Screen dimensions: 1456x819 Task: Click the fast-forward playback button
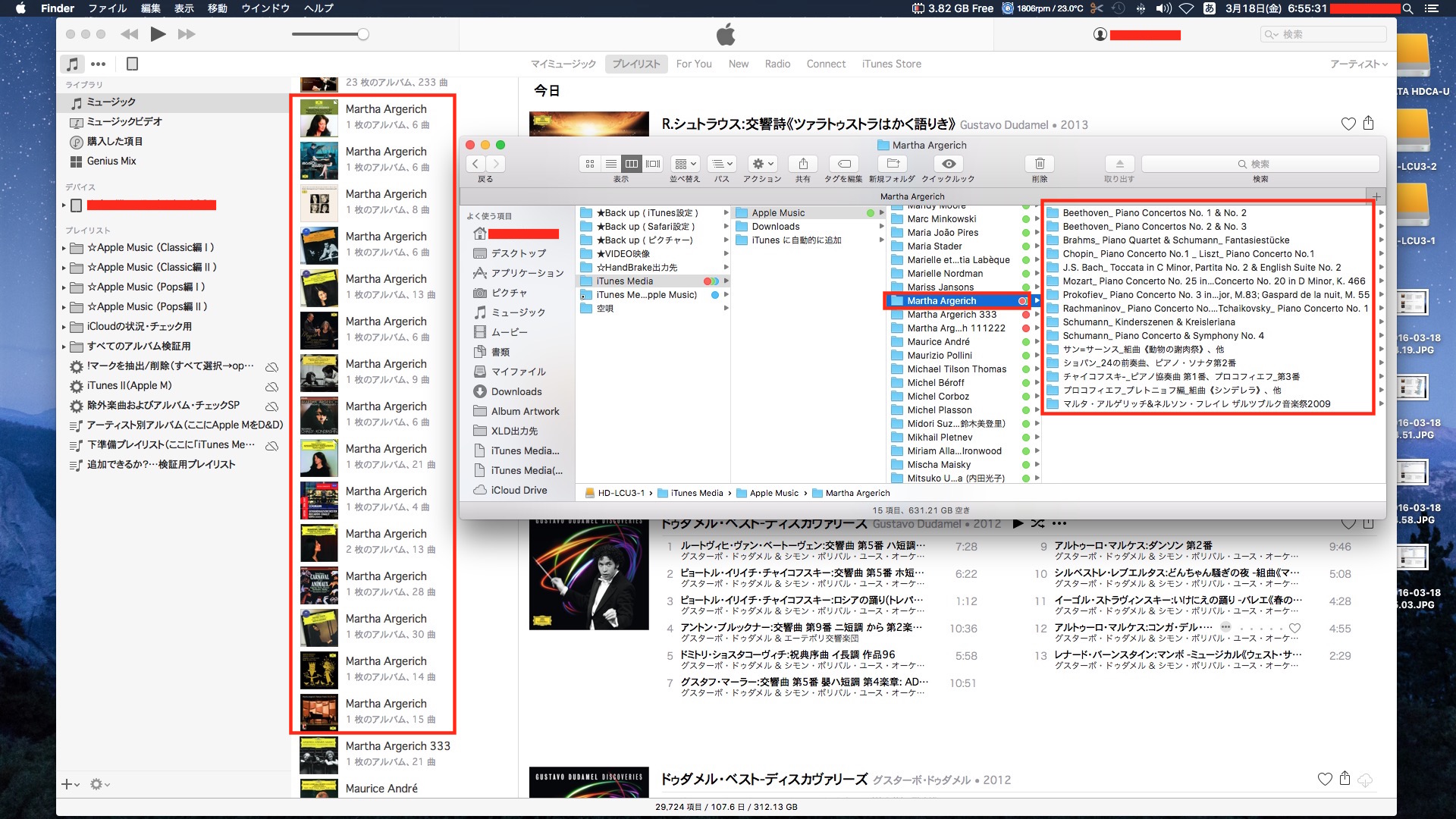187,34
